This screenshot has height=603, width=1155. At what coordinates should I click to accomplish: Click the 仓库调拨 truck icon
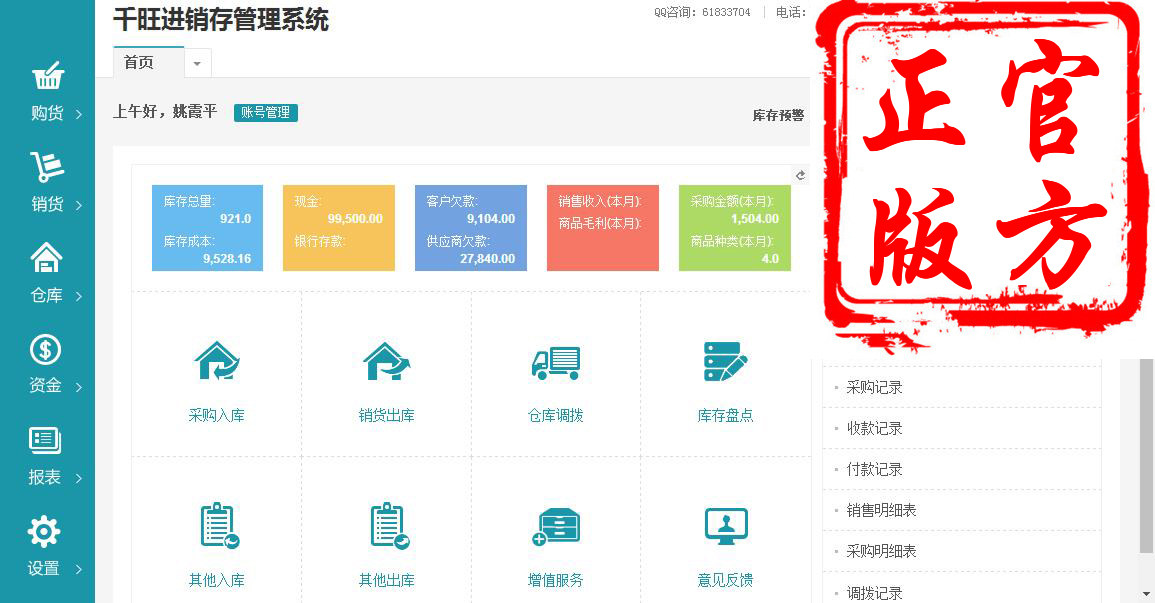point(556,362)
